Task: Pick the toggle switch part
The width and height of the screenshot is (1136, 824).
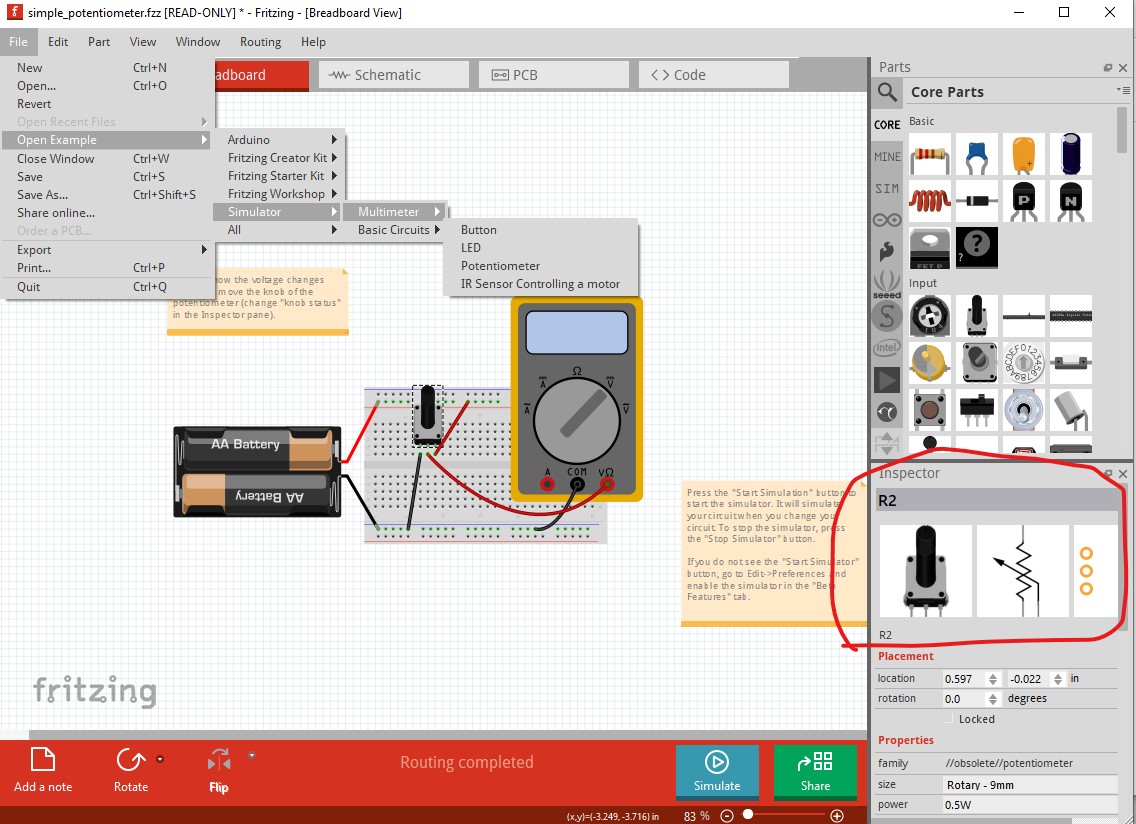Action: point(1024,409)
